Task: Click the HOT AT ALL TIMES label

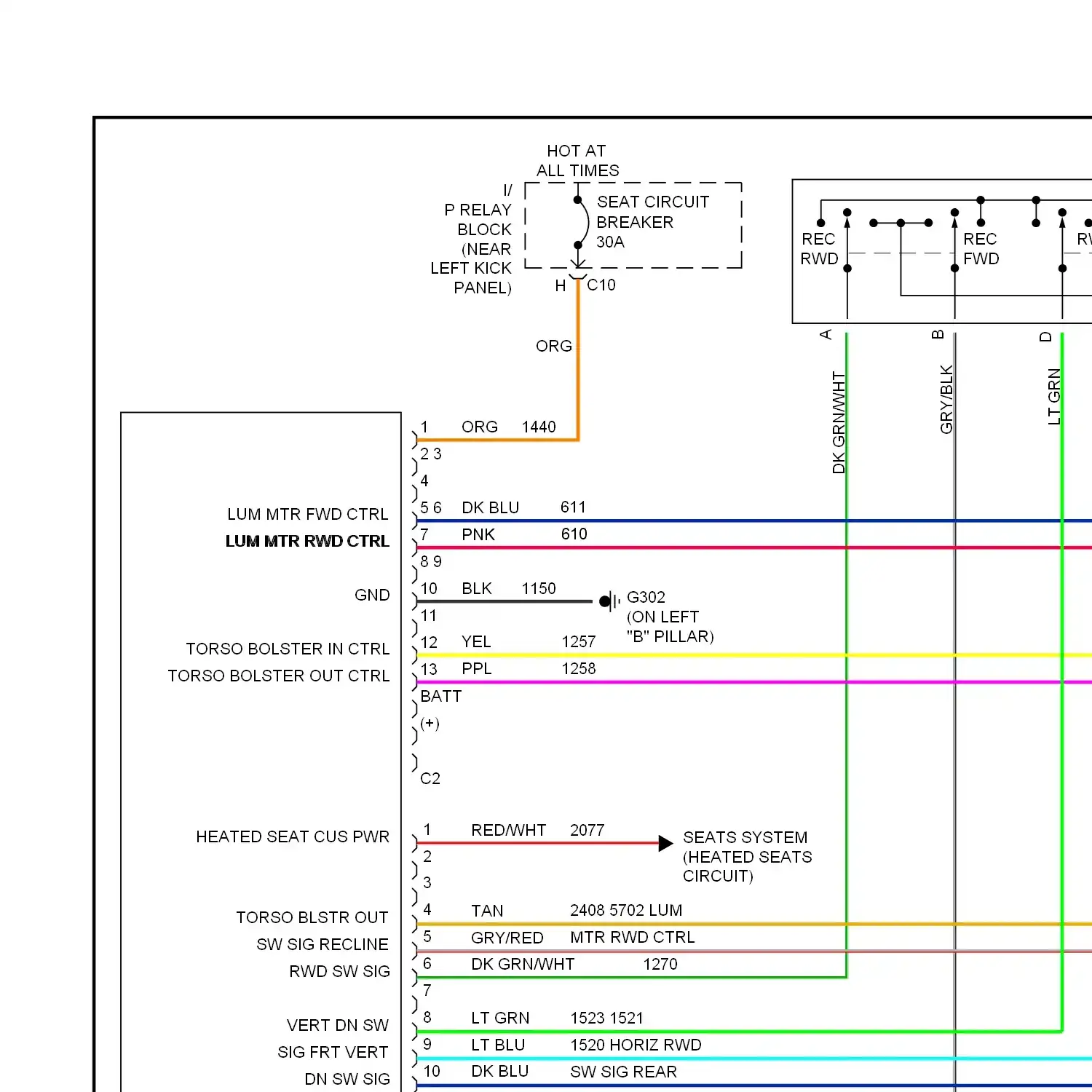Action: (x=578, y=161)
